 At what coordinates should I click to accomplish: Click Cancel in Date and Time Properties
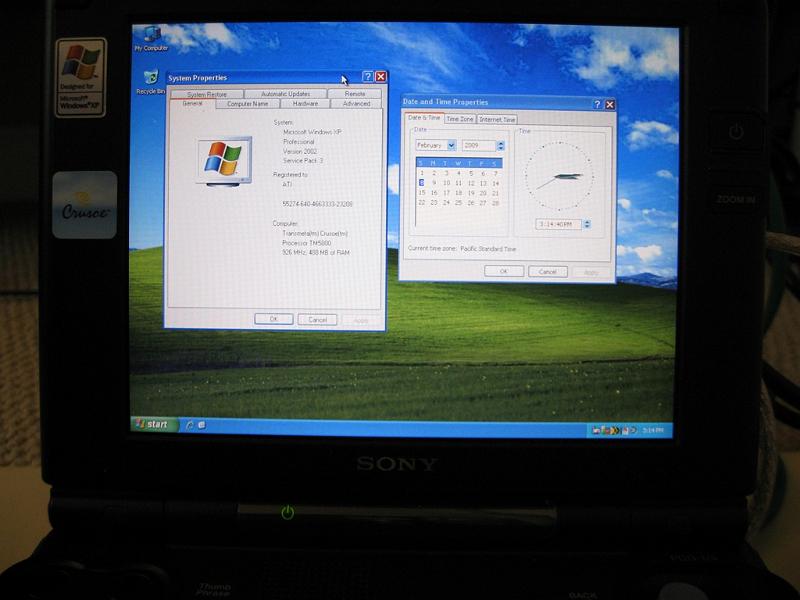(x=547, y=271)
